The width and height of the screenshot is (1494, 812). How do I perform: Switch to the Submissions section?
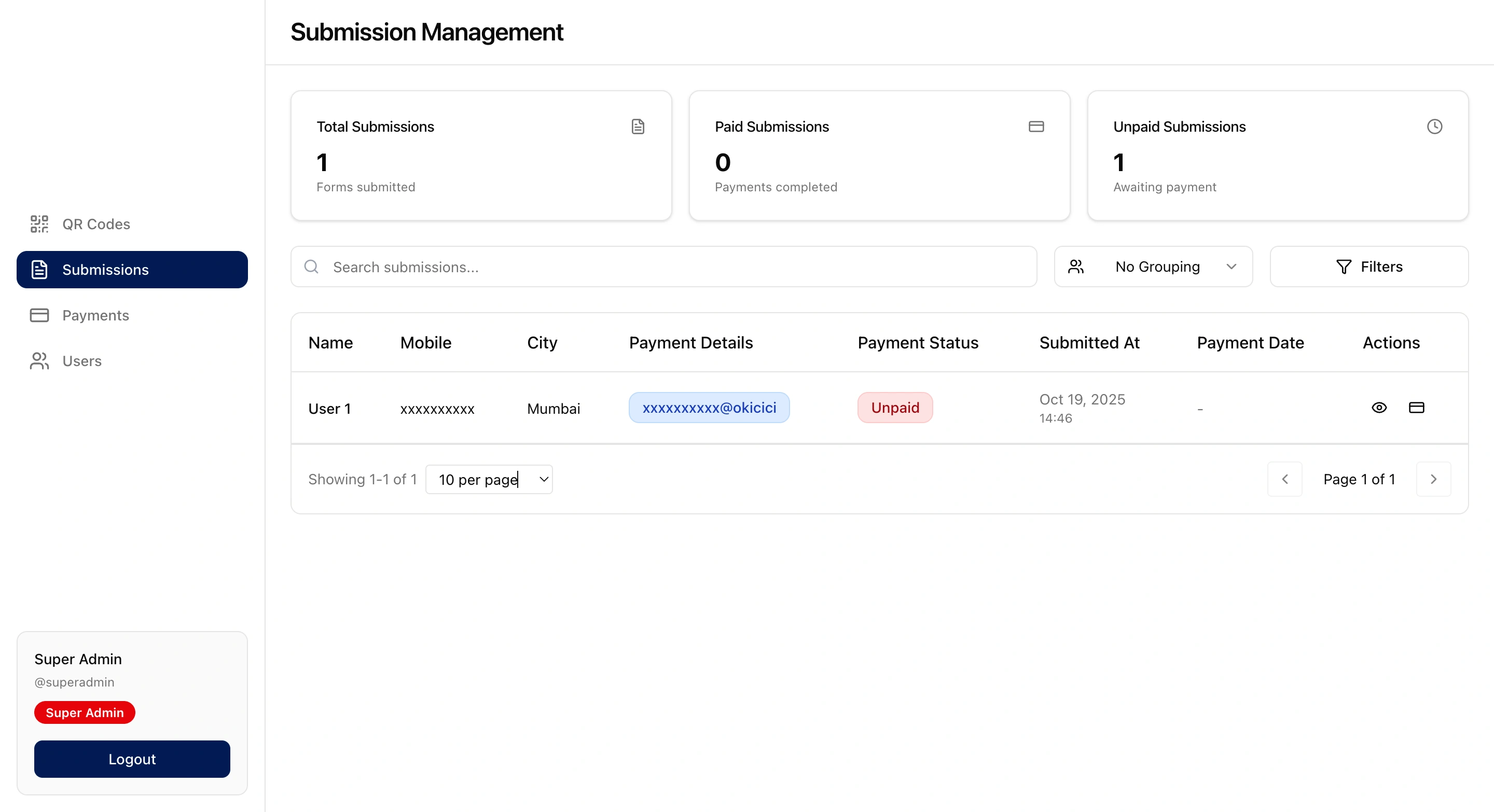105,270
